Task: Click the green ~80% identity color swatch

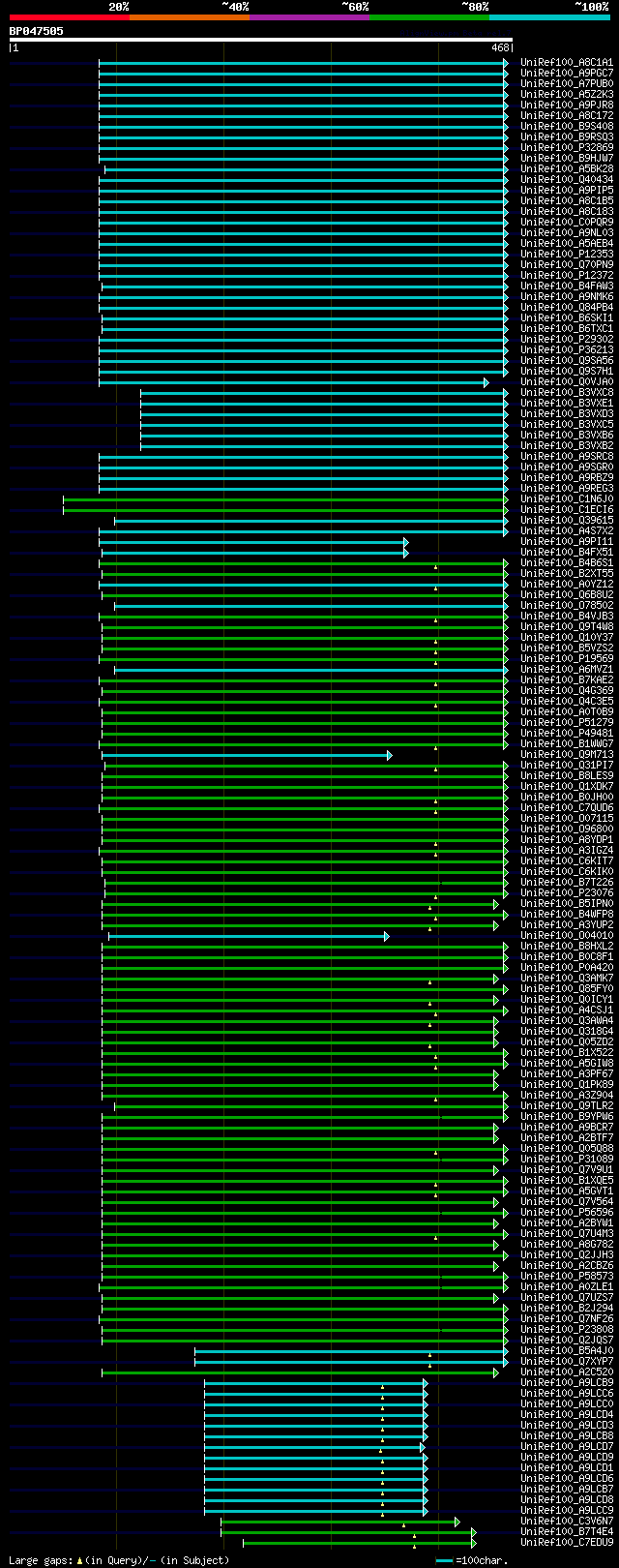Action: click(429, 17)
